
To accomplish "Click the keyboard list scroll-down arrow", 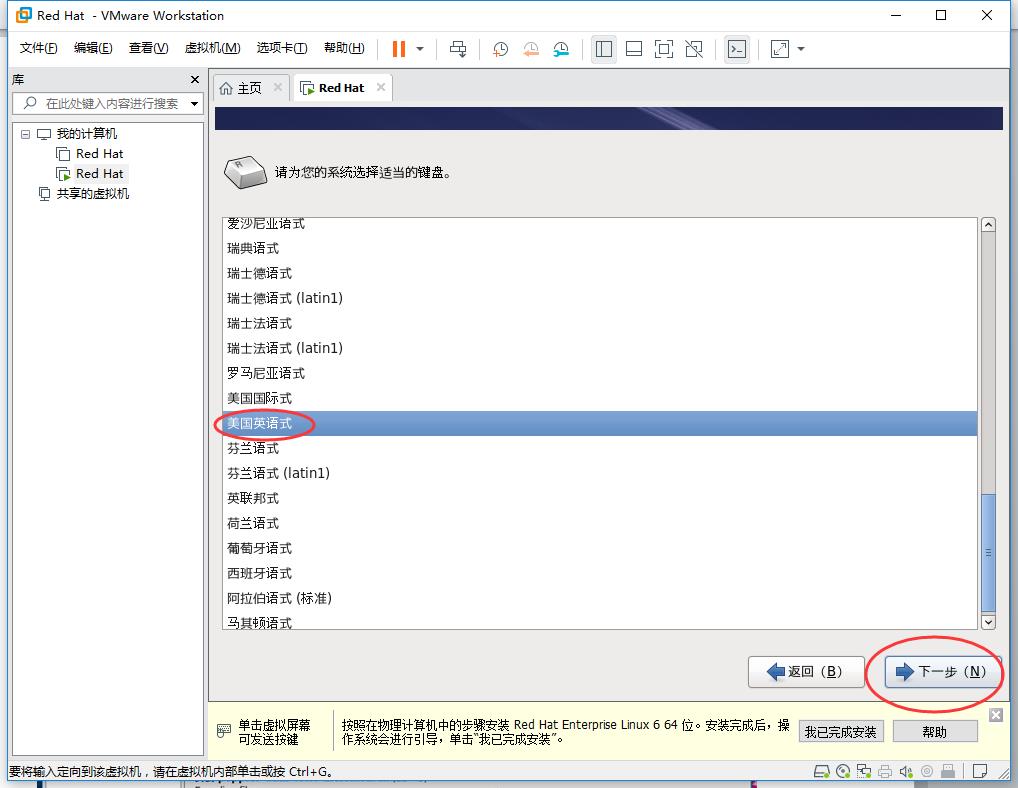I will coord(988,622).
